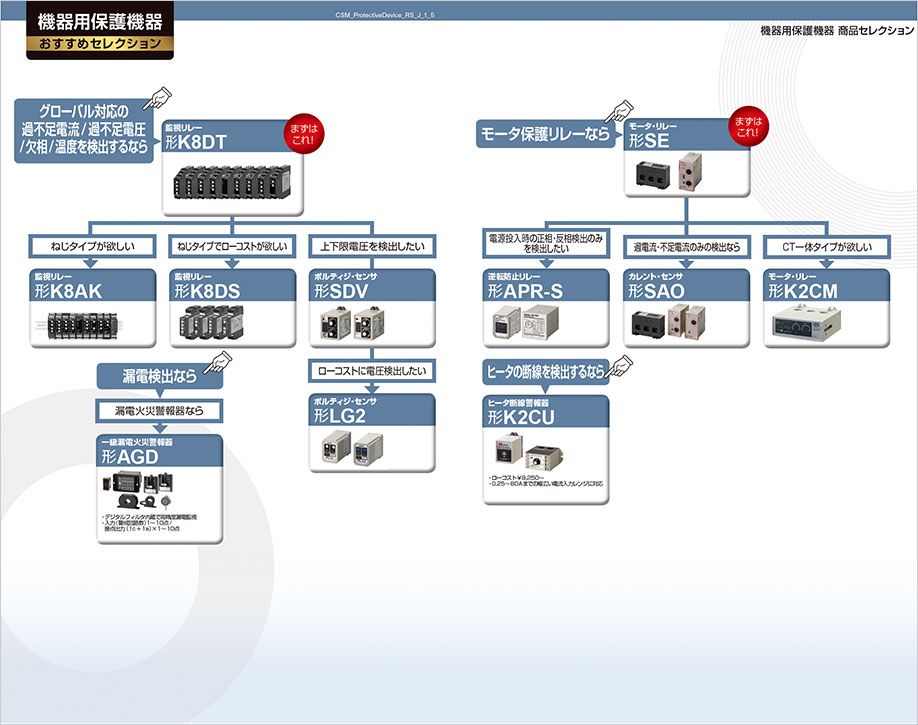
Task: Click the 機器用保護機器 おすすめセレクション title banner
Action: [x=100, y=30]
